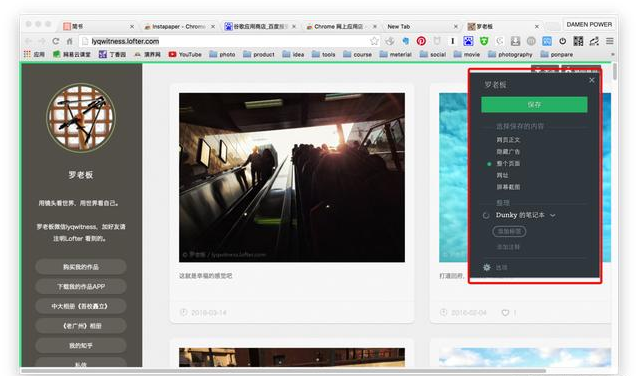This screenshot has height=376, width=643.
Task: Open the movie bookmarks folder
Action: 467,54
